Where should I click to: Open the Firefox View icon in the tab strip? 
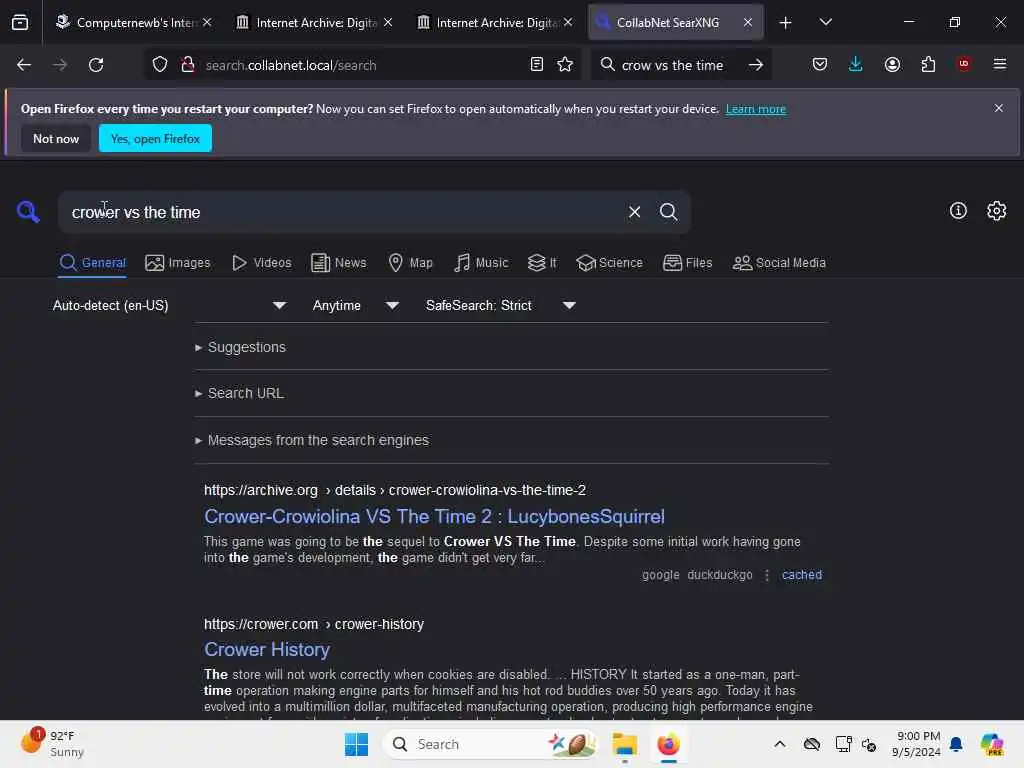coord(20,22)
